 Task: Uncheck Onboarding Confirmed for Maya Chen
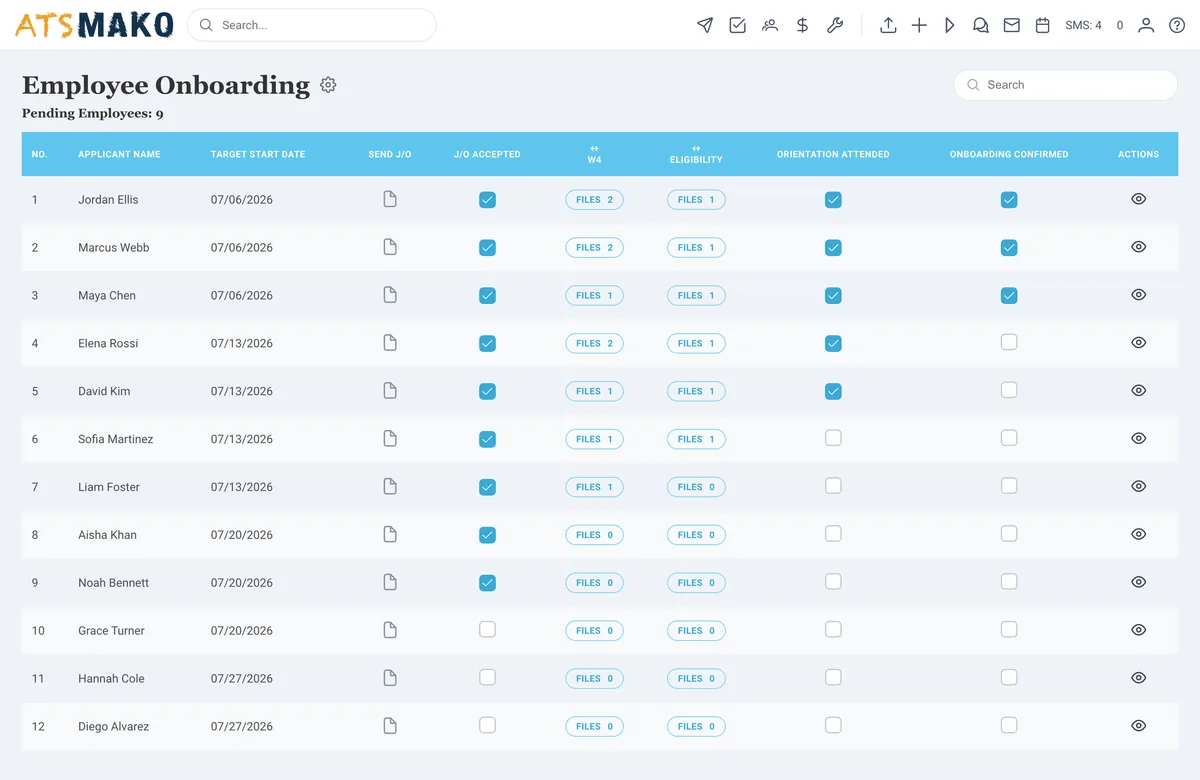point(1009,295)
